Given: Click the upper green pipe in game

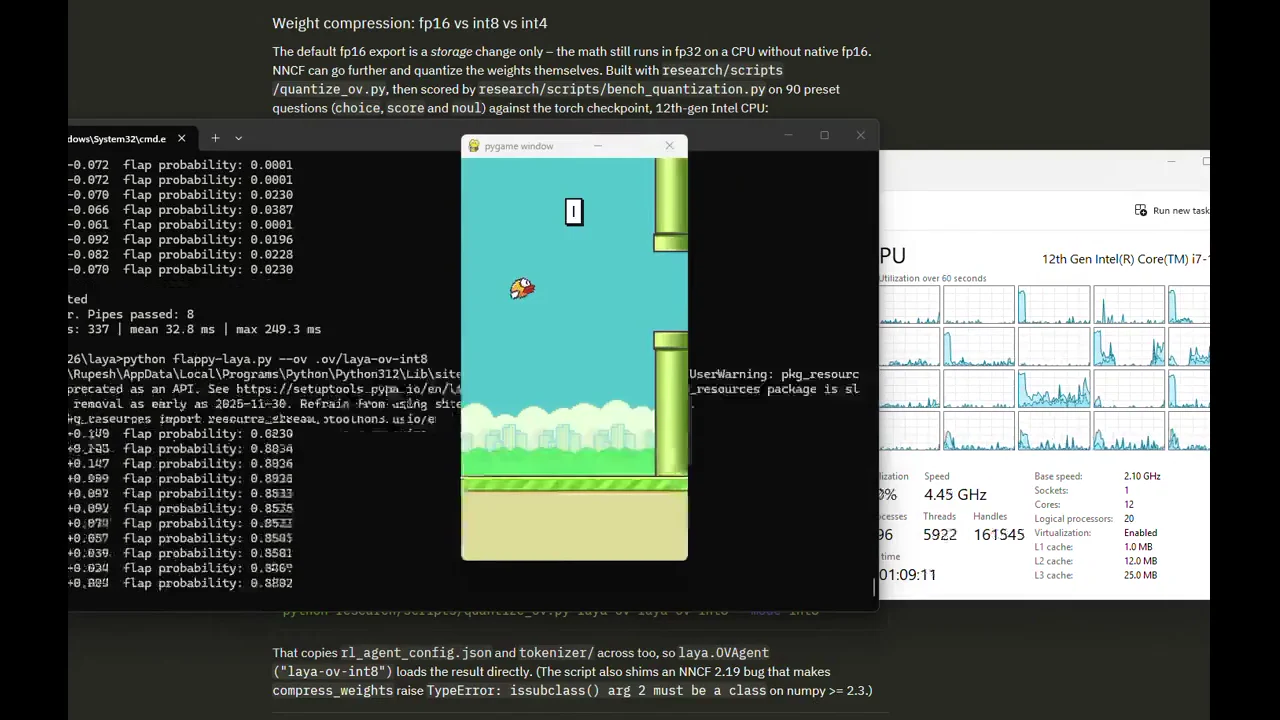Looking at the screenshot, I should pyautogui.click(x=671, y=204).
